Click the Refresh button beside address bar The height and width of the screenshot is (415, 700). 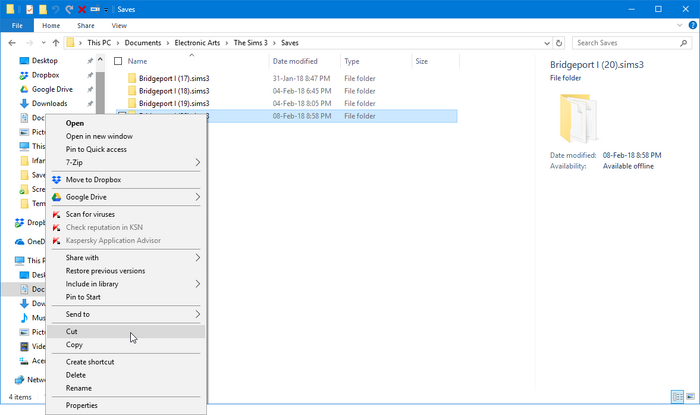559,43
